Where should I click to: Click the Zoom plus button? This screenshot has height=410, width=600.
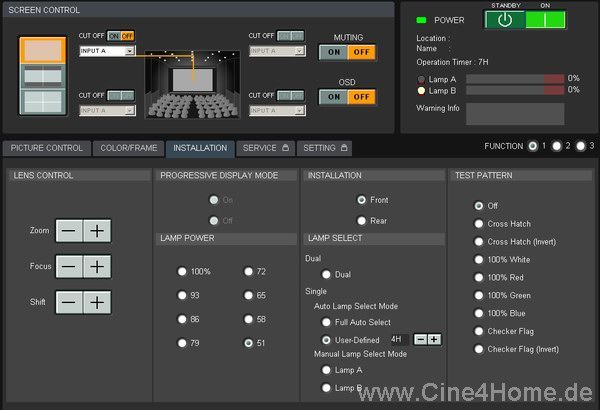click(97, 231)
